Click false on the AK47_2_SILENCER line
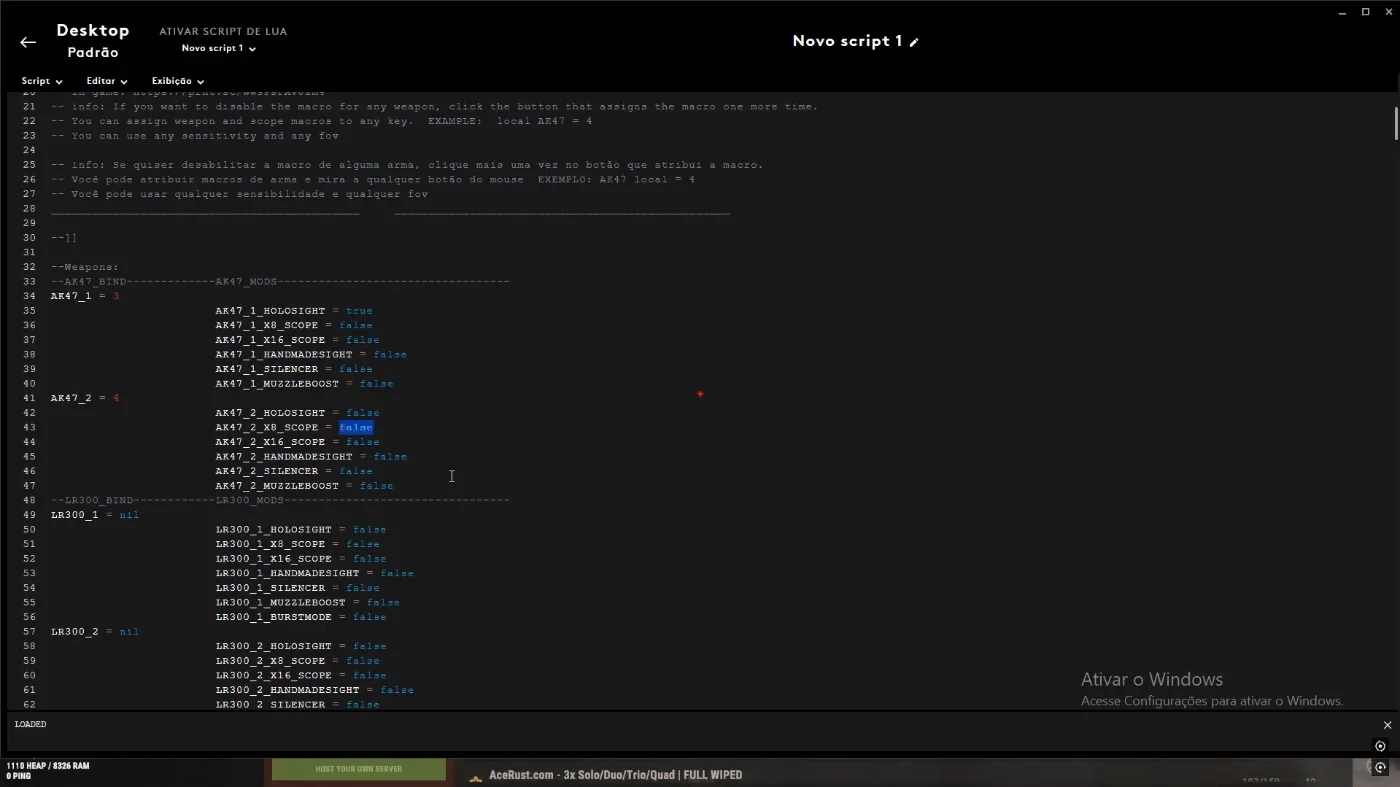Image resolution: width=1400 pixels, height=787 pixels. point(356,471)
